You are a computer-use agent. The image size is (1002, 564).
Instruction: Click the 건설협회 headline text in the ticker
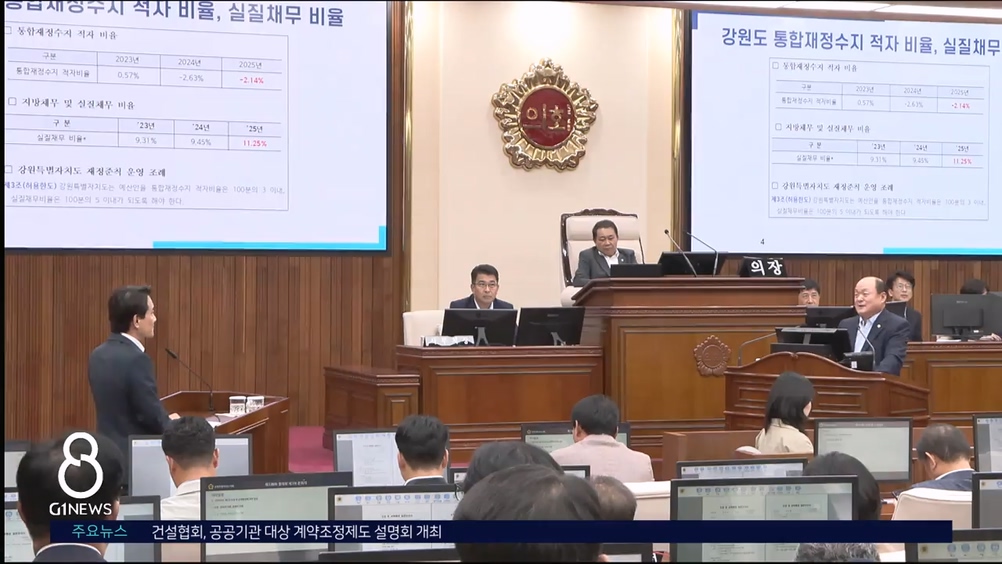coord(296,531)
